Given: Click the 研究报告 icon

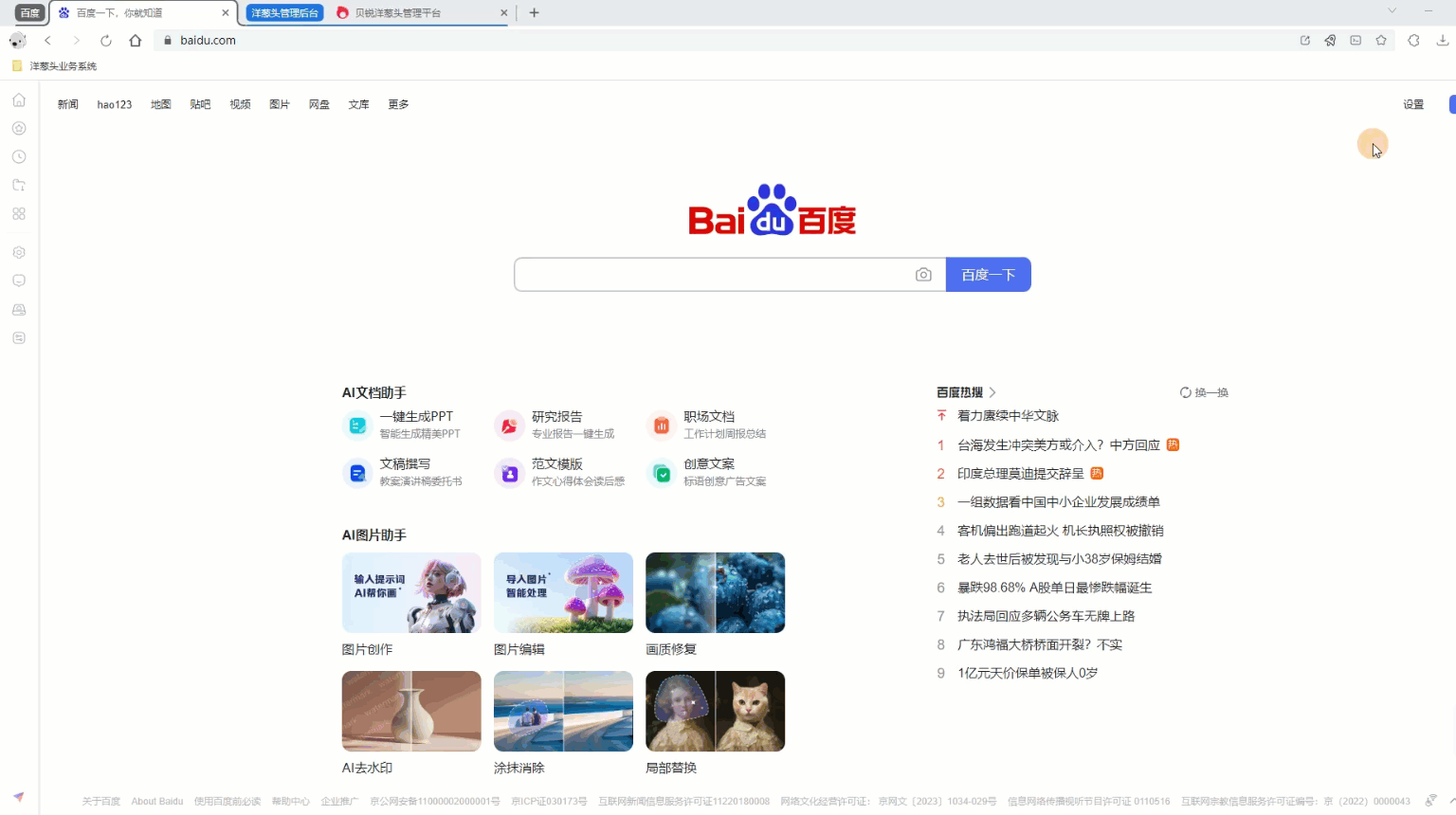Looking at the screenshot, I should click(x=509, y=426).
